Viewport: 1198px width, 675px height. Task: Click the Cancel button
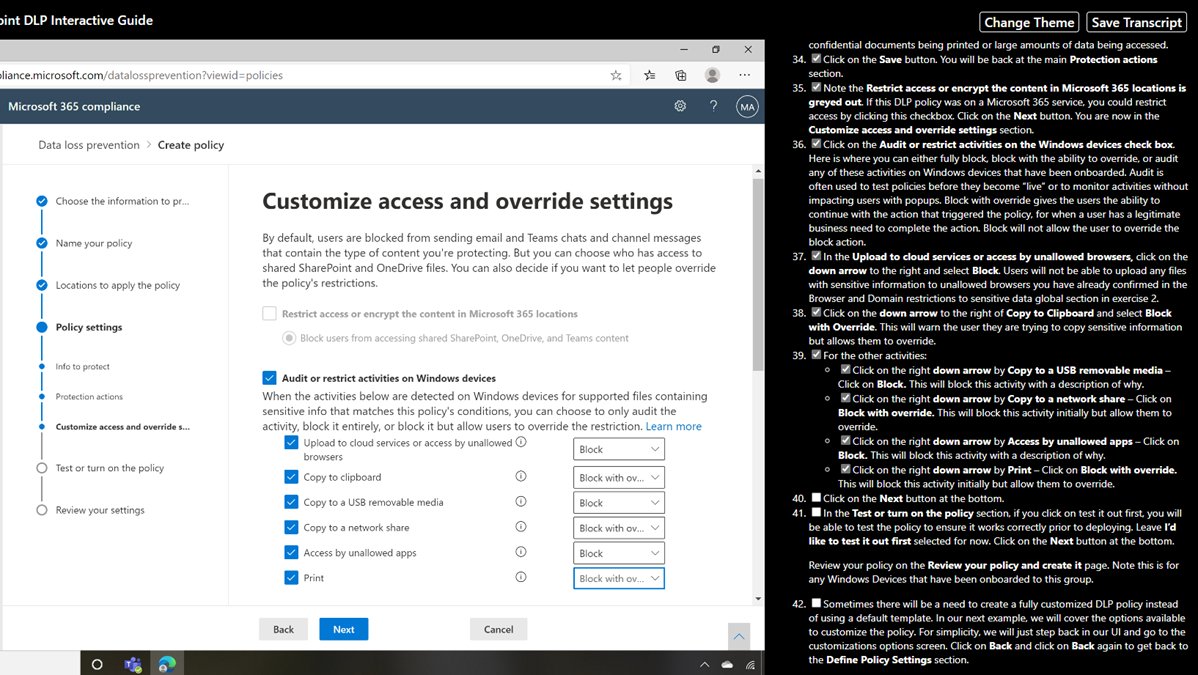point(498,629)
